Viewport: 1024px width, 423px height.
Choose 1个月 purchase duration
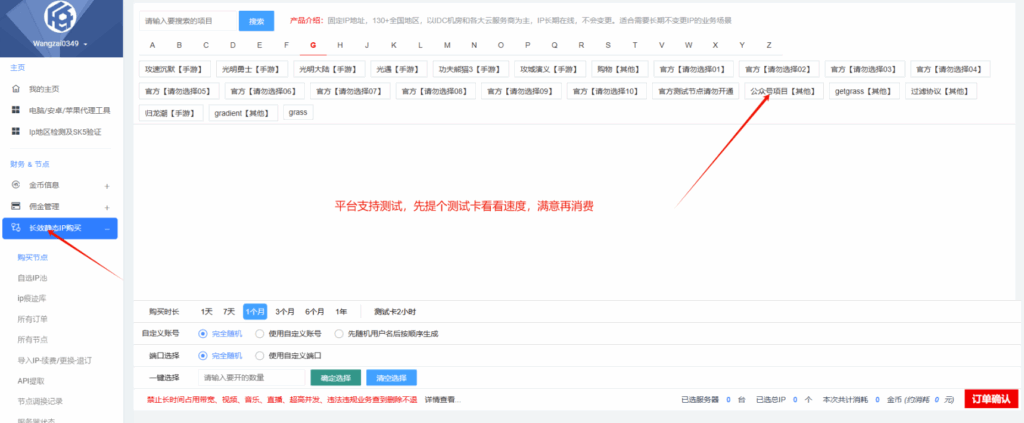pyautogui.click(x=255, y=311)
